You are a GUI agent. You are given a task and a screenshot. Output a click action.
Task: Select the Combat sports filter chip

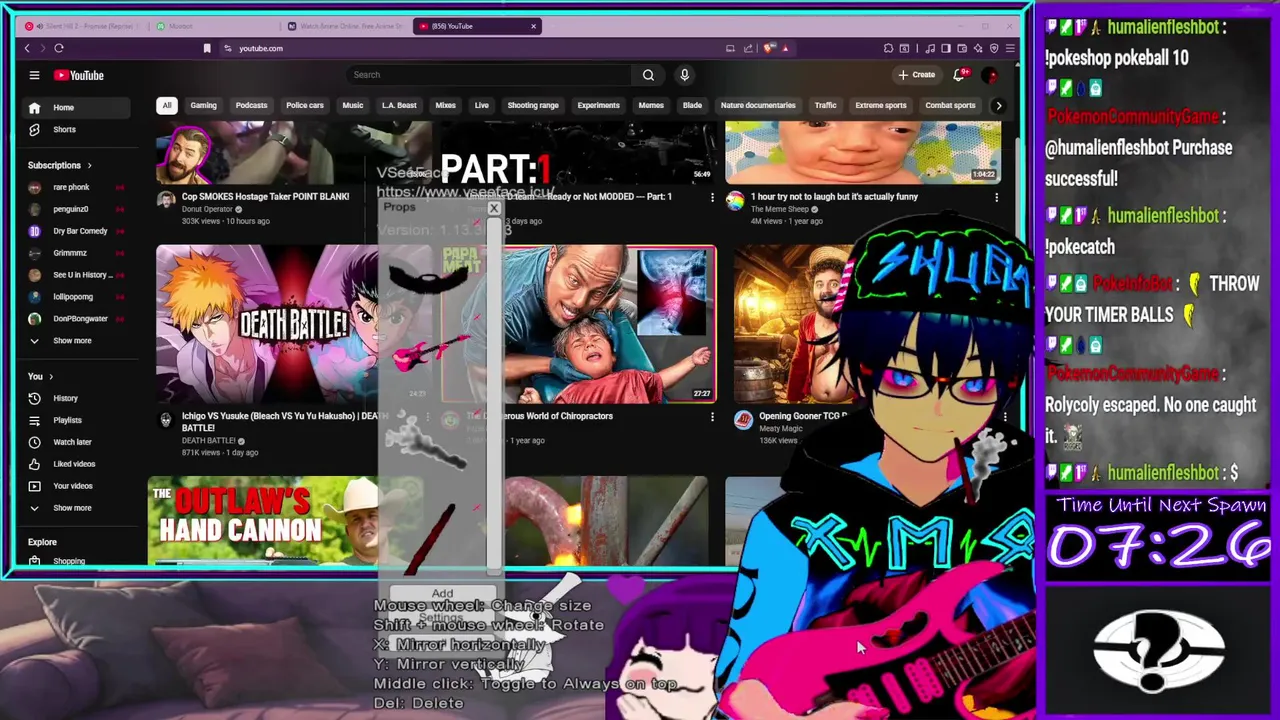[x=950, y=105]
